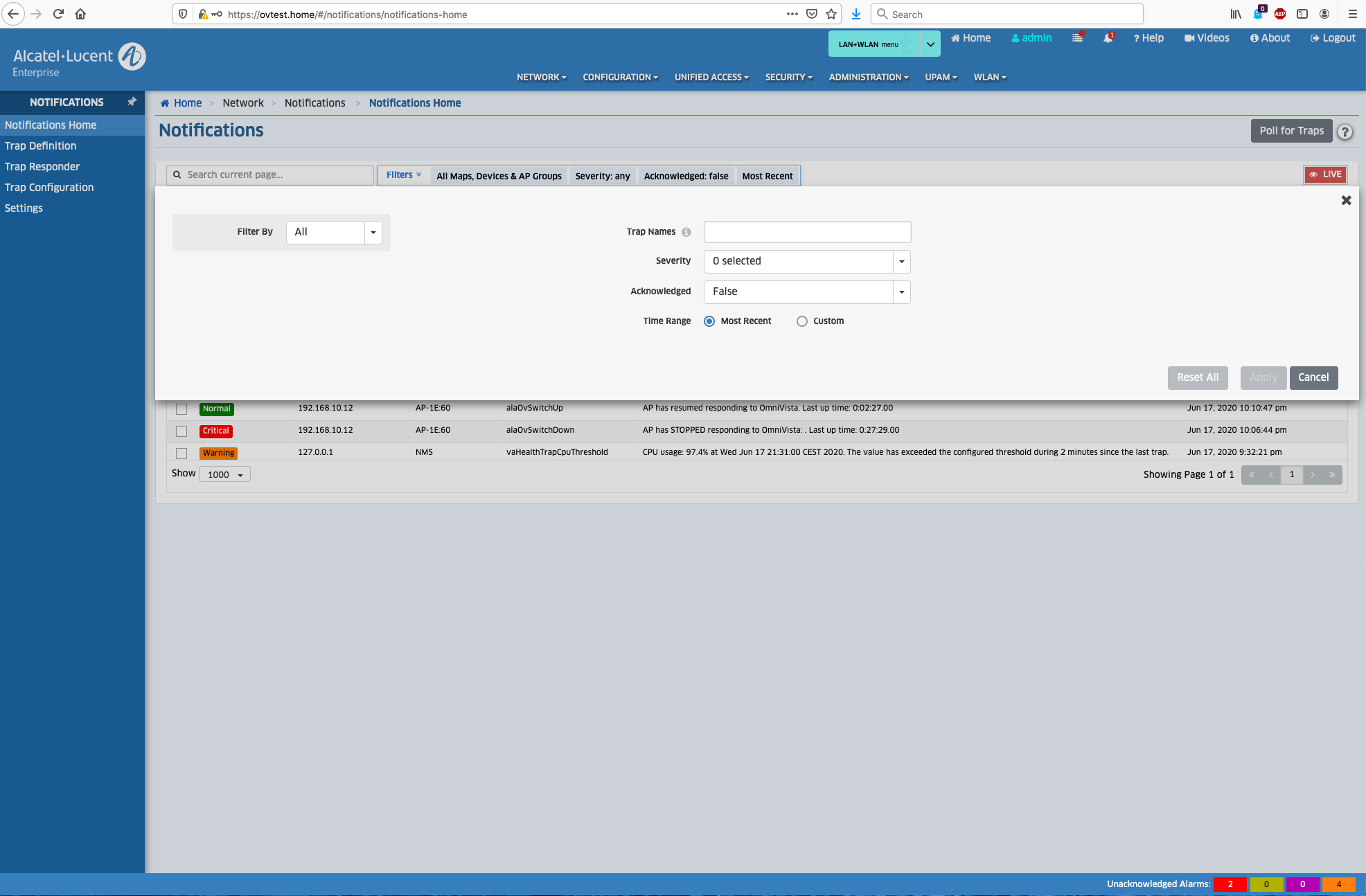
Task: Select the Custom time range radio
Action: pos(801,321)
